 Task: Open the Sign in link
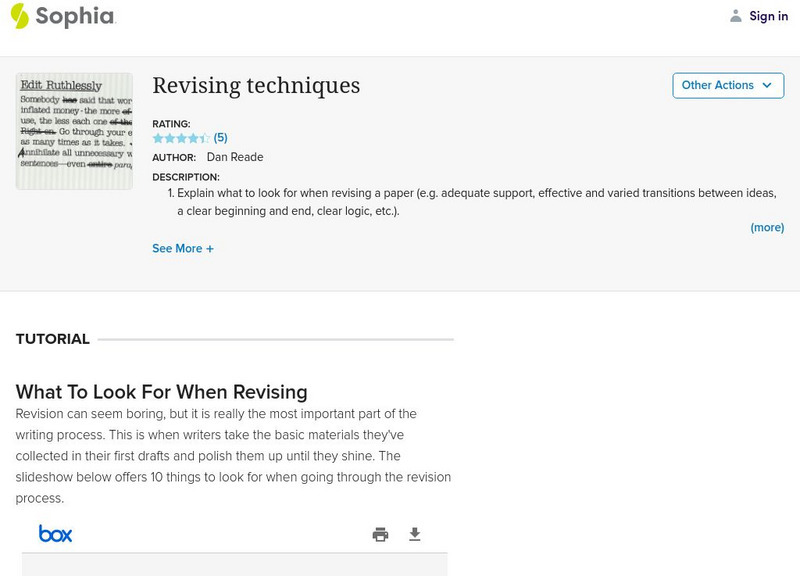[768, 16]
